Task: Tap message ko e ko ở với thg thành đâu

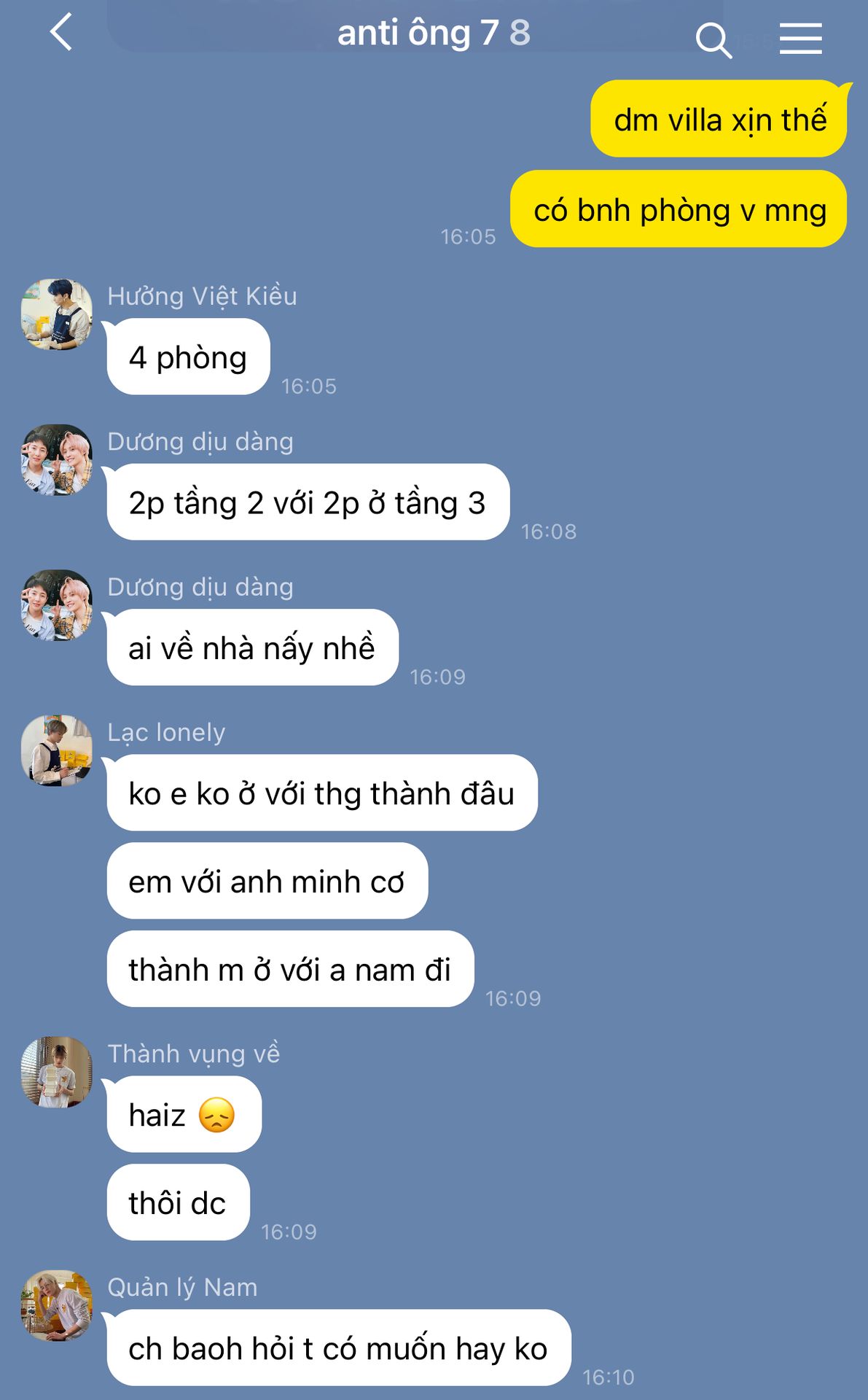Action: (321, 793)
